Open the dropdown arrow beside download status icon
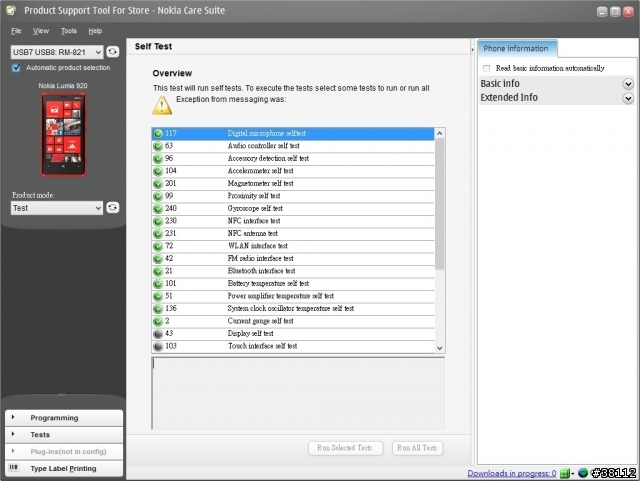Image resolution: width=640 pixels, height=481 pixels. click(573, 474)
